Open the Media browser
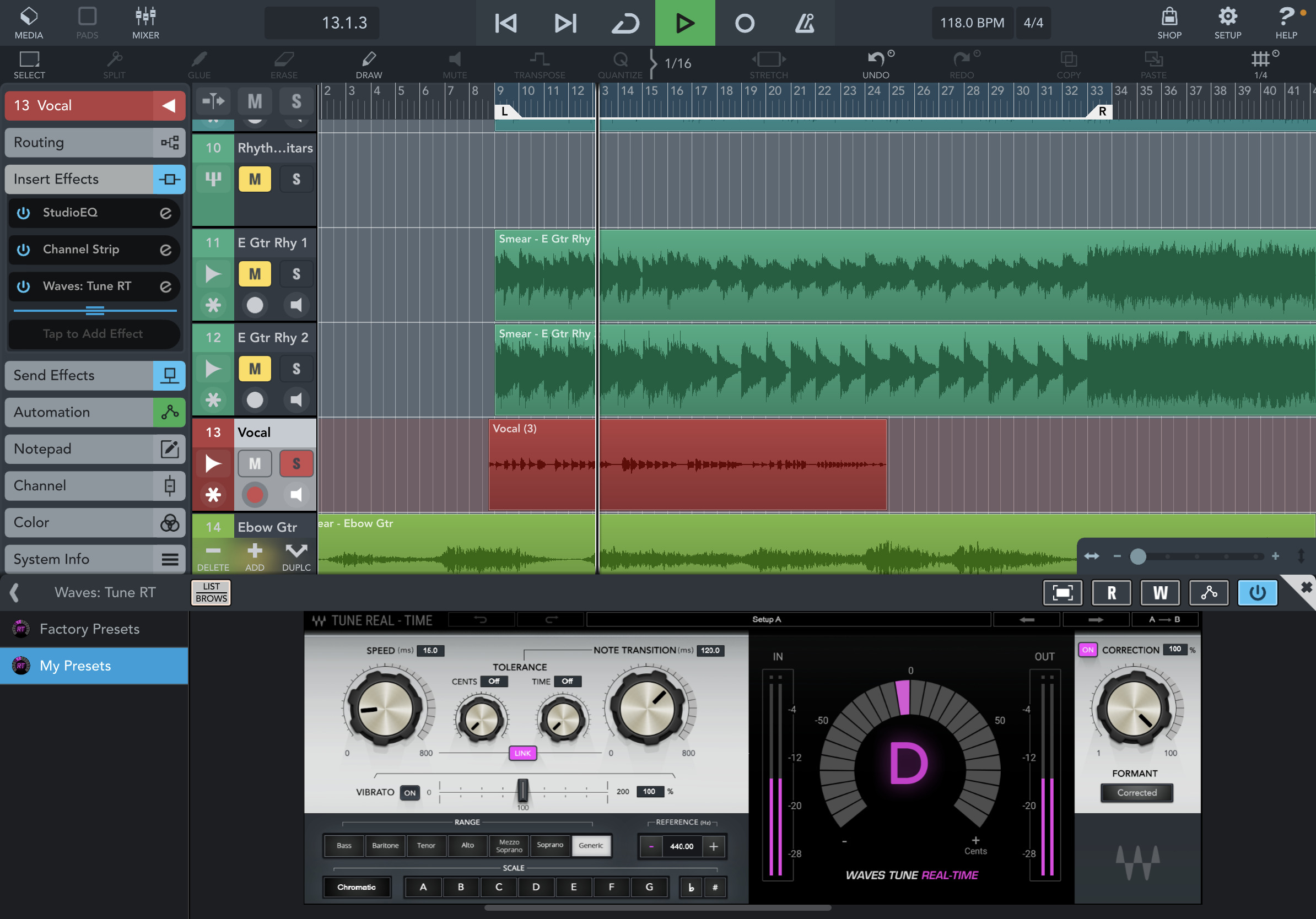This screenshot has height=919, width=1316. pyautogui.click(x=29, y=23)
